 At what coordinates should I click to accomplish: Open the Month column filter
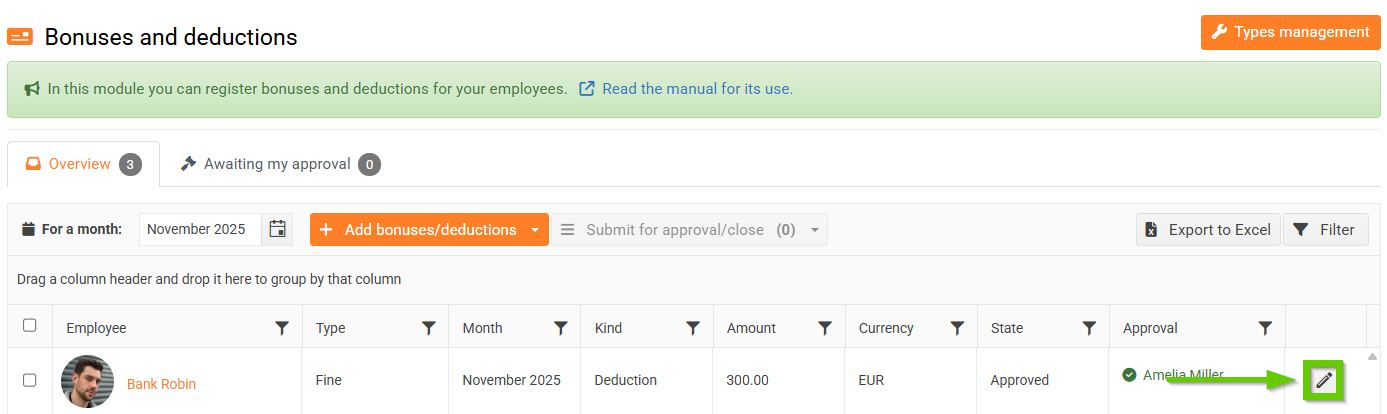click(x=561, y=328)
